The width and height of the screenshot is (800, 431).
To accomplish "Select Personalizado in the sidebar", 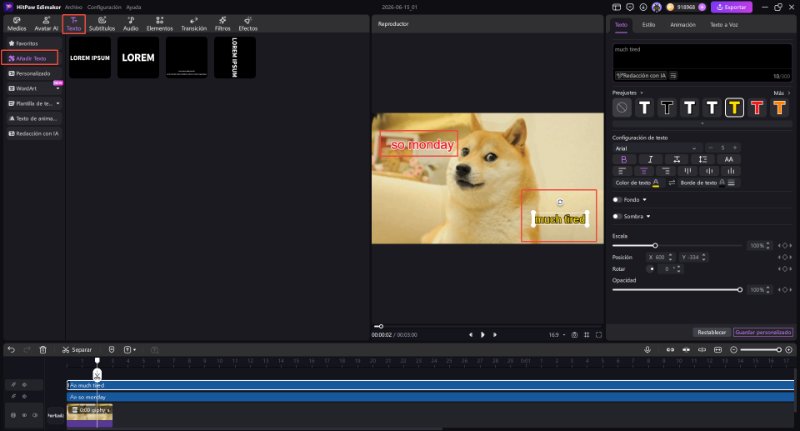I will tap(33, 73).
